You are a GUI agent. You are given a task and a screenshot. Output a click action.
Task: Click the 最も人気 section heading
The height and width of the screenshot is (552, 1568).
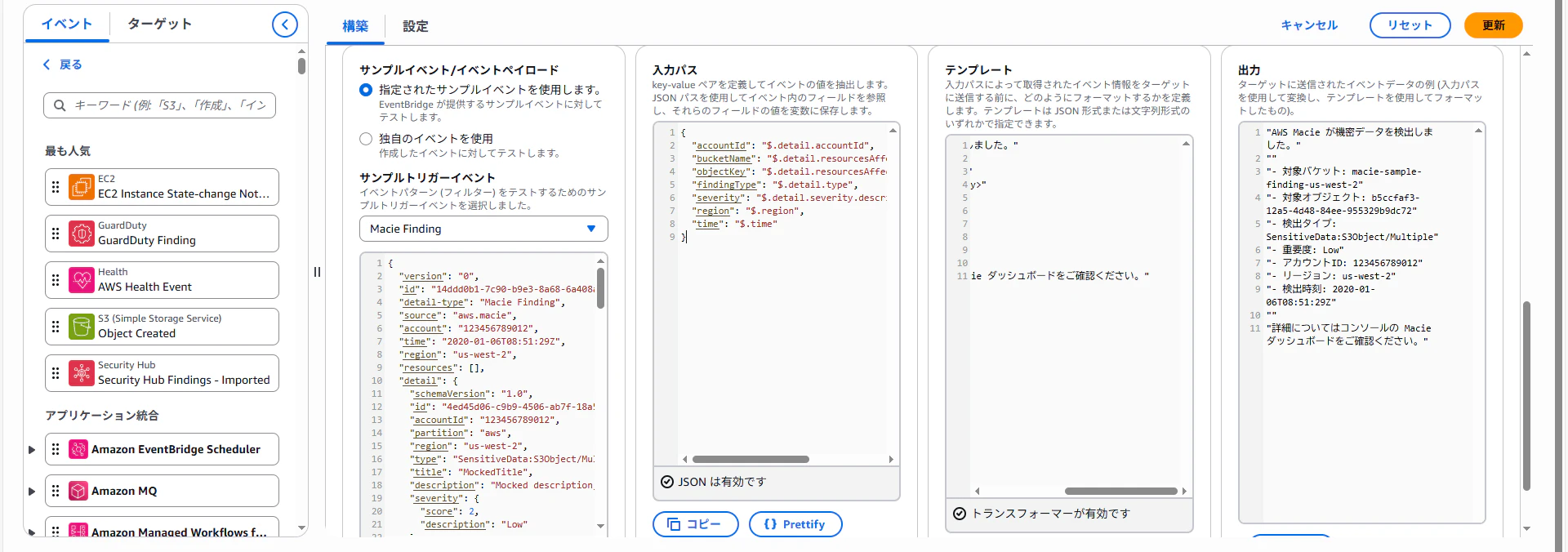pos(68,151)
